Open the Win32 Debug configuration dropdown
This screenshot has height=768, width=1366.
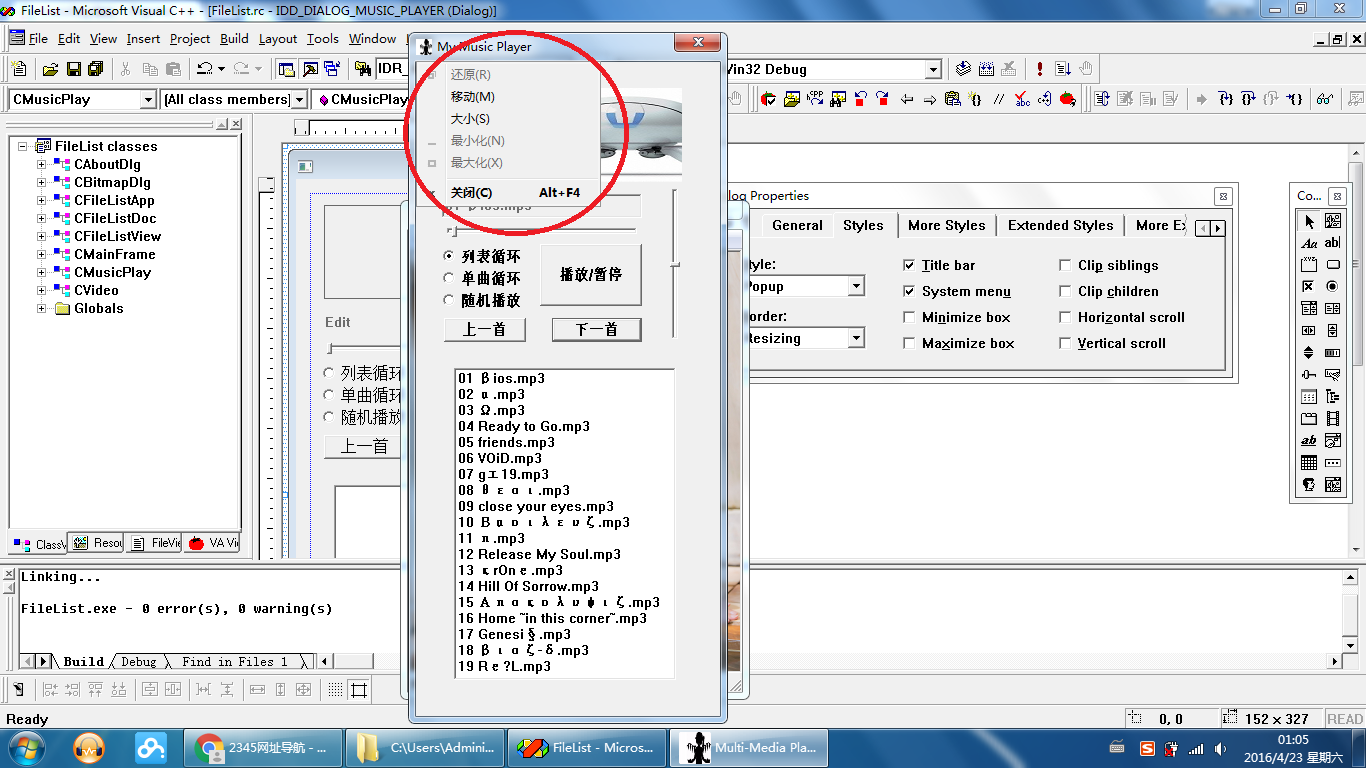[933, 69]
